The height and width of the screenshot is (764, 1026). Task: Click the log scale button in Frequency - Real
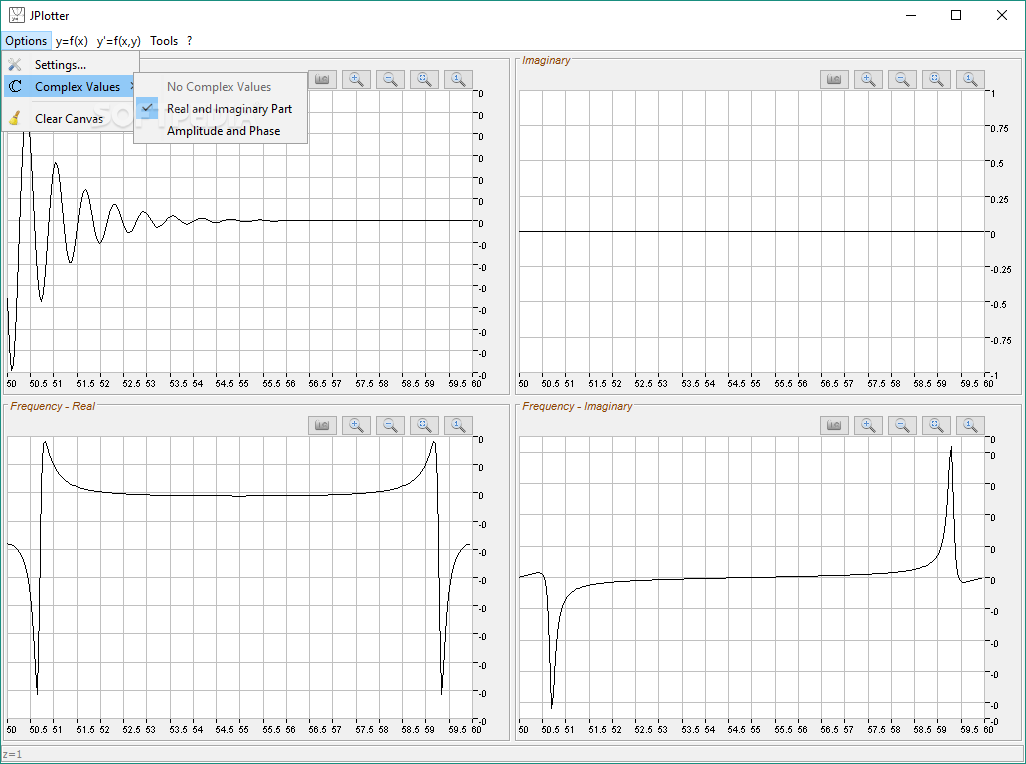[x=322, y=425]
